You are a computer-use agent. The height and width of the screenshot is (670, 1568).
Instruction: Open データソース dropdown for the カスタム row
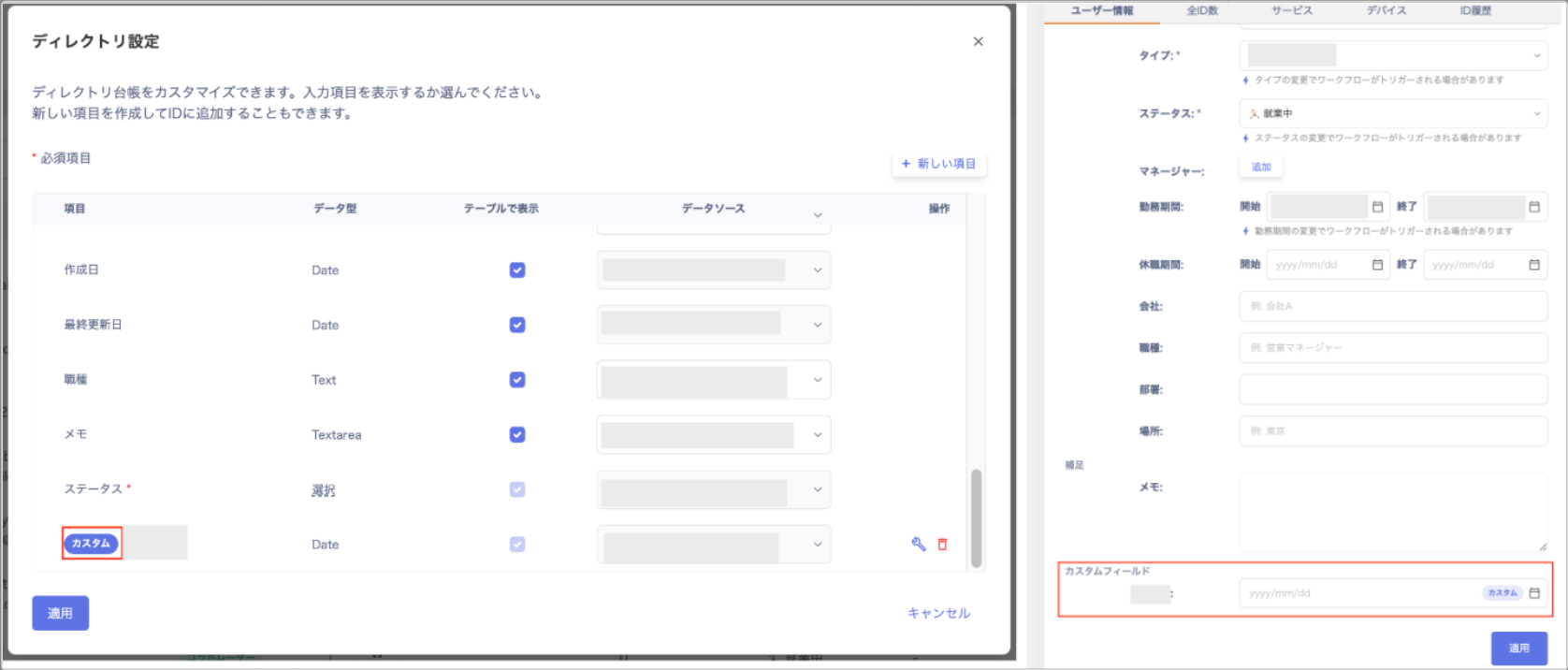(x=714, y=545)
